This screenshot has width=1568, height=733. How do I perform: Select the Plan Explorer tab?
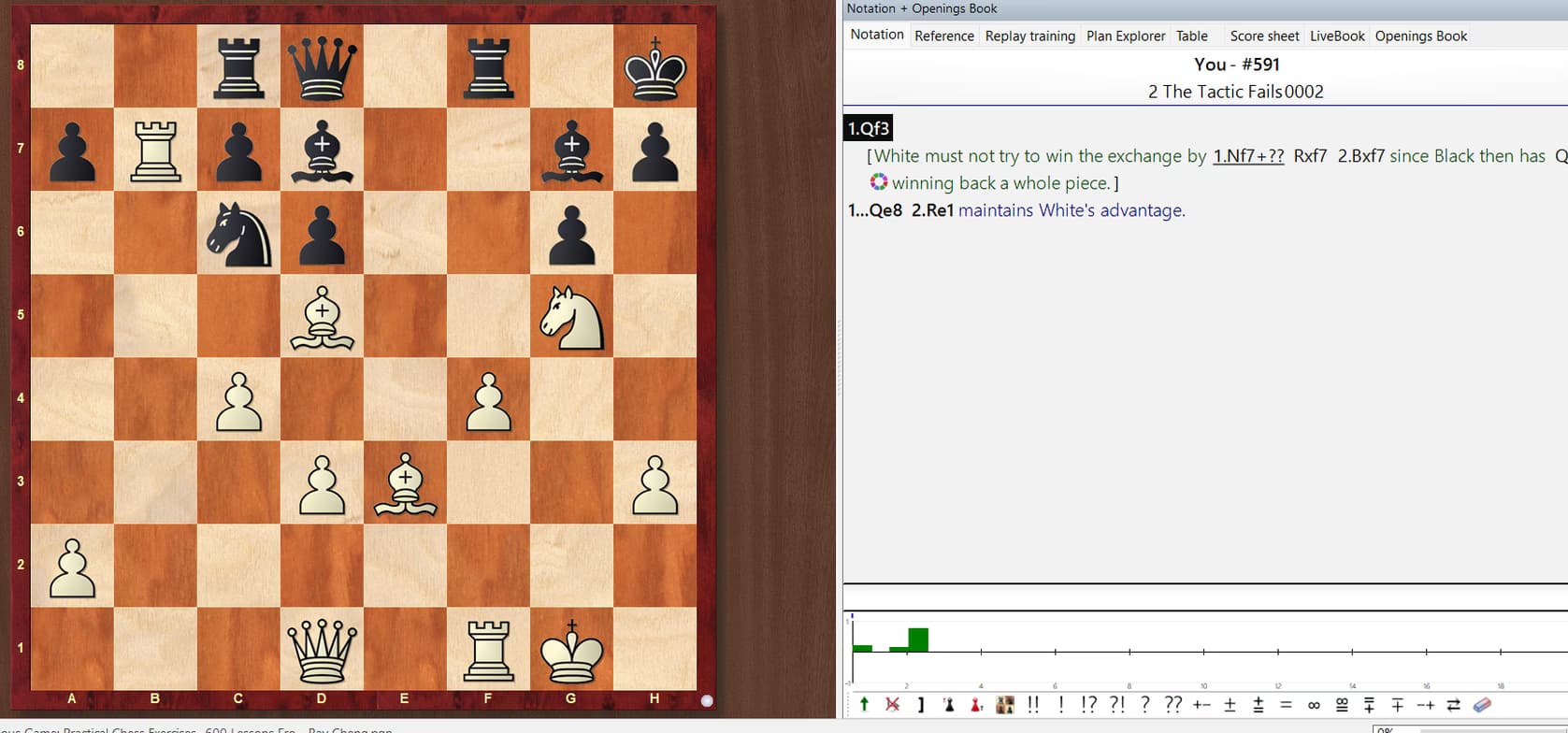coord(1125,36)
